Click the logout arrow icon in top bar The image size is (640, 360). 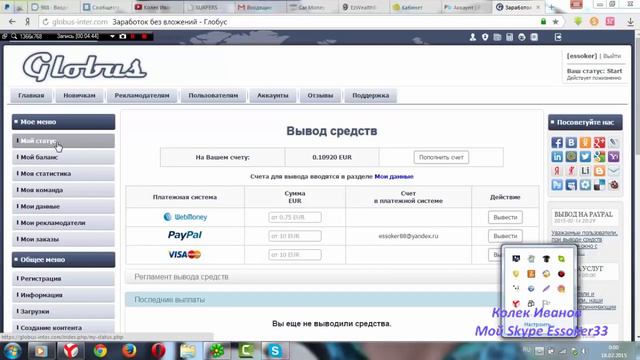tap(558, 37)
